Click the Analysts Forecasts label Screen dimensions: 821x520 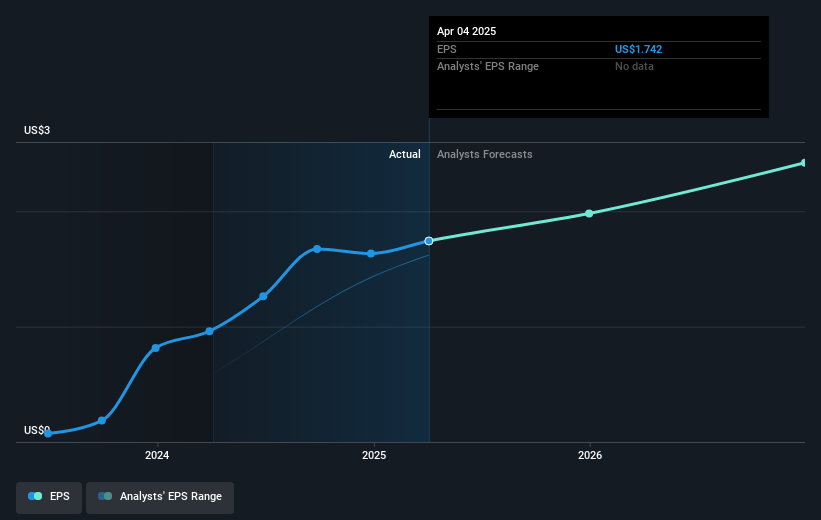[x=485, y=154]
